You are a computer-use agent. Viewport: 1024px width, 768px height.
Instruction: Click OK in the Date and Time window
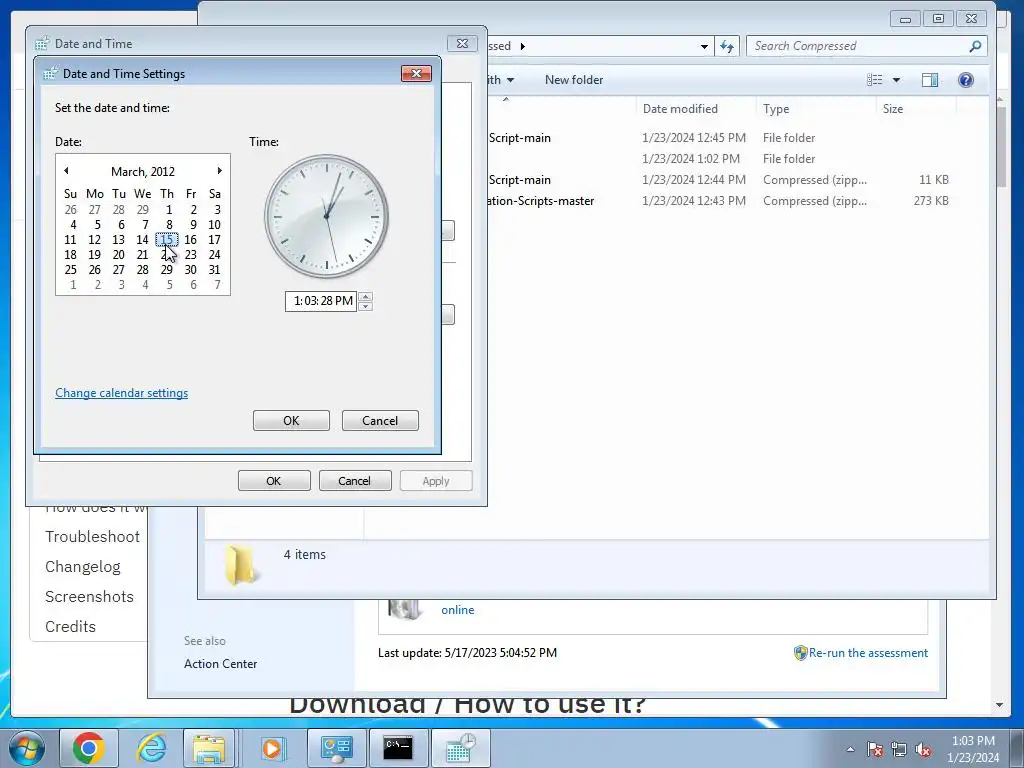pyautogui.click(x=274, y=481)
